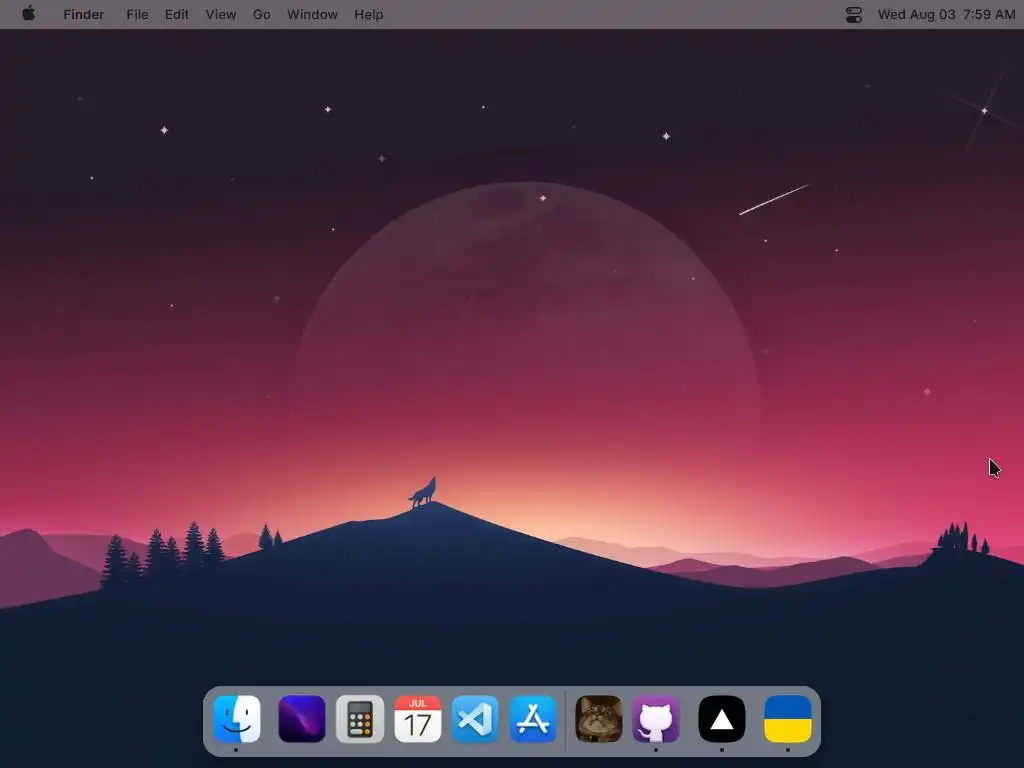Open the Window menu
1024x768 pixels.
(x=312, y=14)
